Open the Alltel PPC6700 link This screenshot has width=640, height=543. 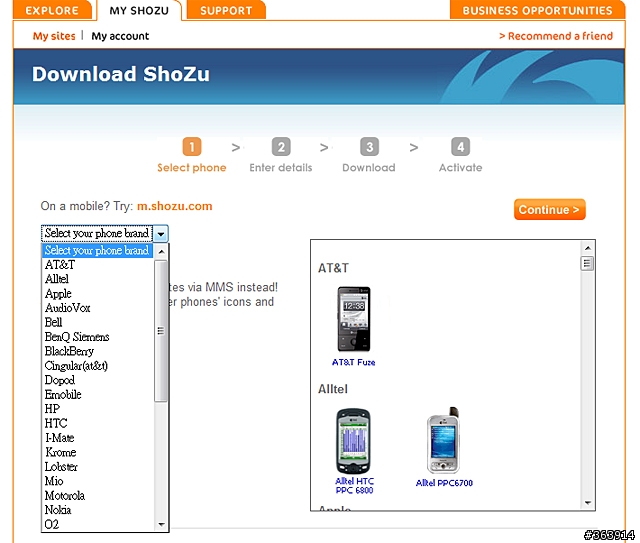tap(444, 483)
